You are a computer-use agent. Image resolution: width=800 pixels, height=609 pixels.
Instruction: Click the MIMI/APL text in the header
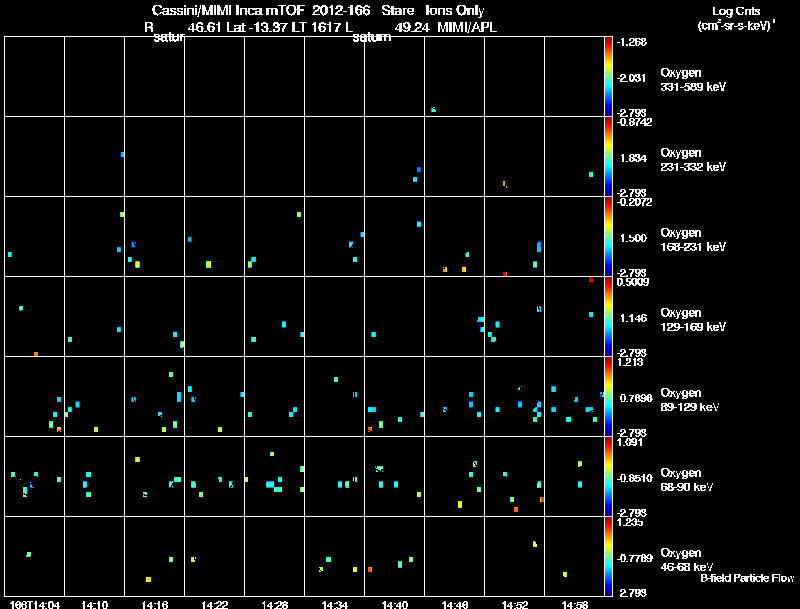tap(467, 28)
